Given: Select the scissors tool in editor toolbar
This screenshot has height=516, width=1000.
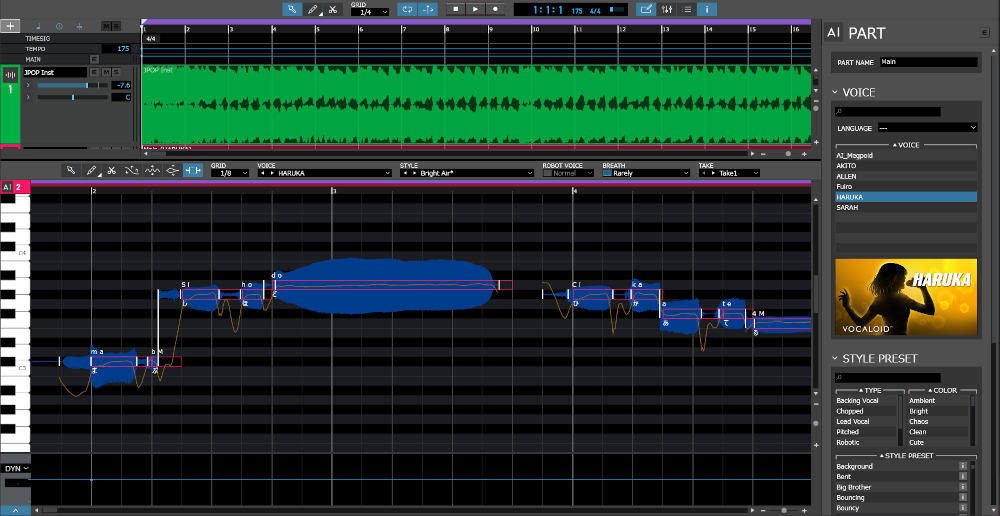Looking at the screenshot, I should click(x=112, y=170).
